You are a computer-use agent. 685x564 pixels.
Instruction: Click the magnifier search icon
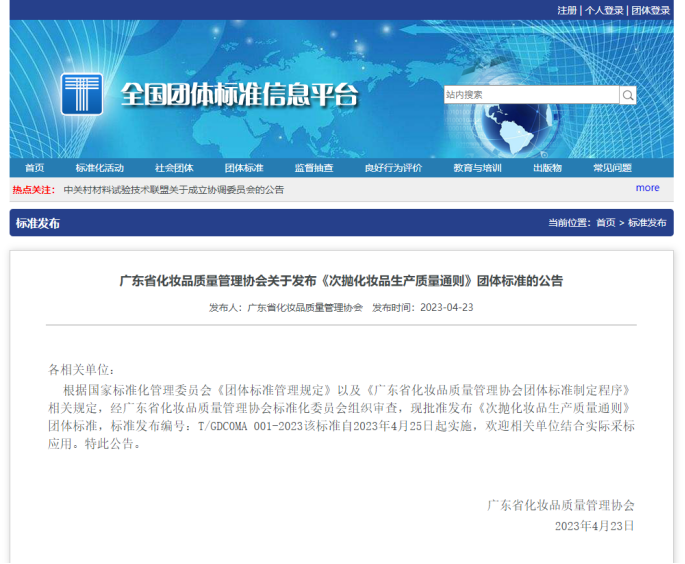point(628,95)
